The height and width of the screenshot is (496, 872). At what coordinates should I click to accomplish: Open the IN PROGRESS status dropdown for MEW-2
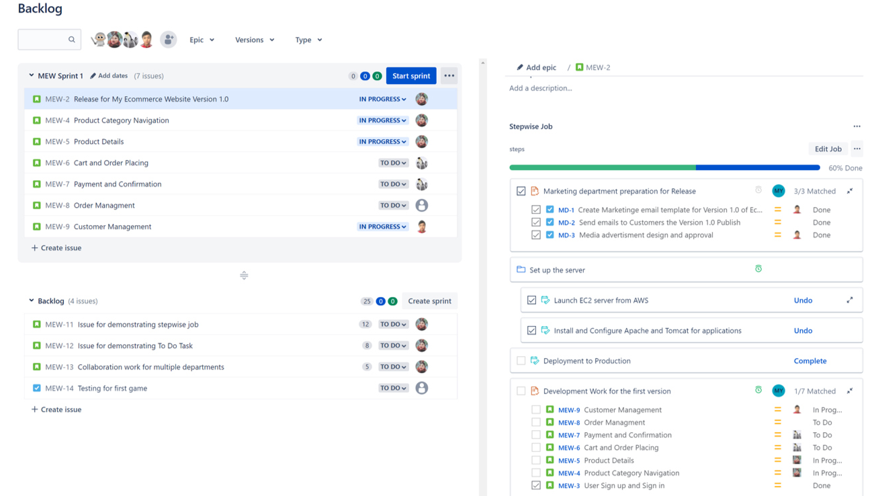click(x=382, y=99)
